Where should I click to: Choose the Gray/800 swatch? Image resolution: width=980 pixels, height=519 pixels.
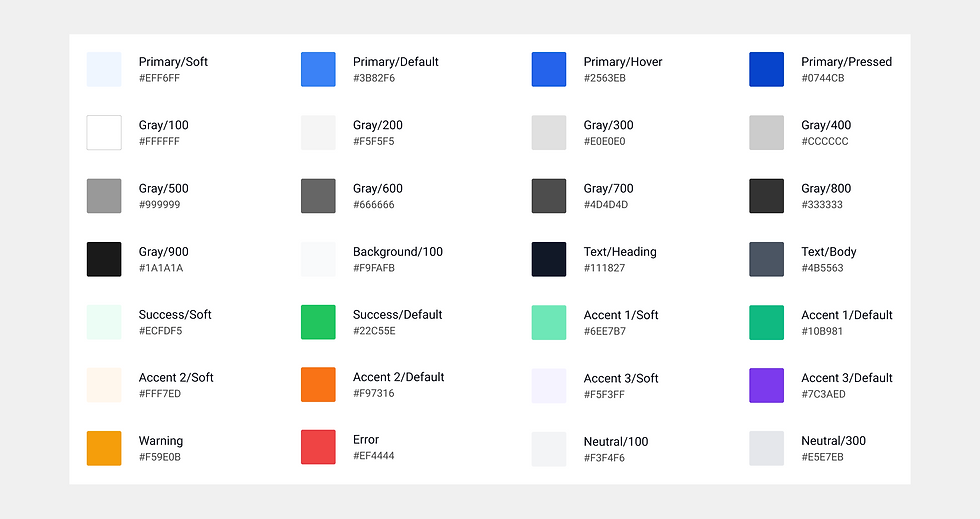coord(766,196)
